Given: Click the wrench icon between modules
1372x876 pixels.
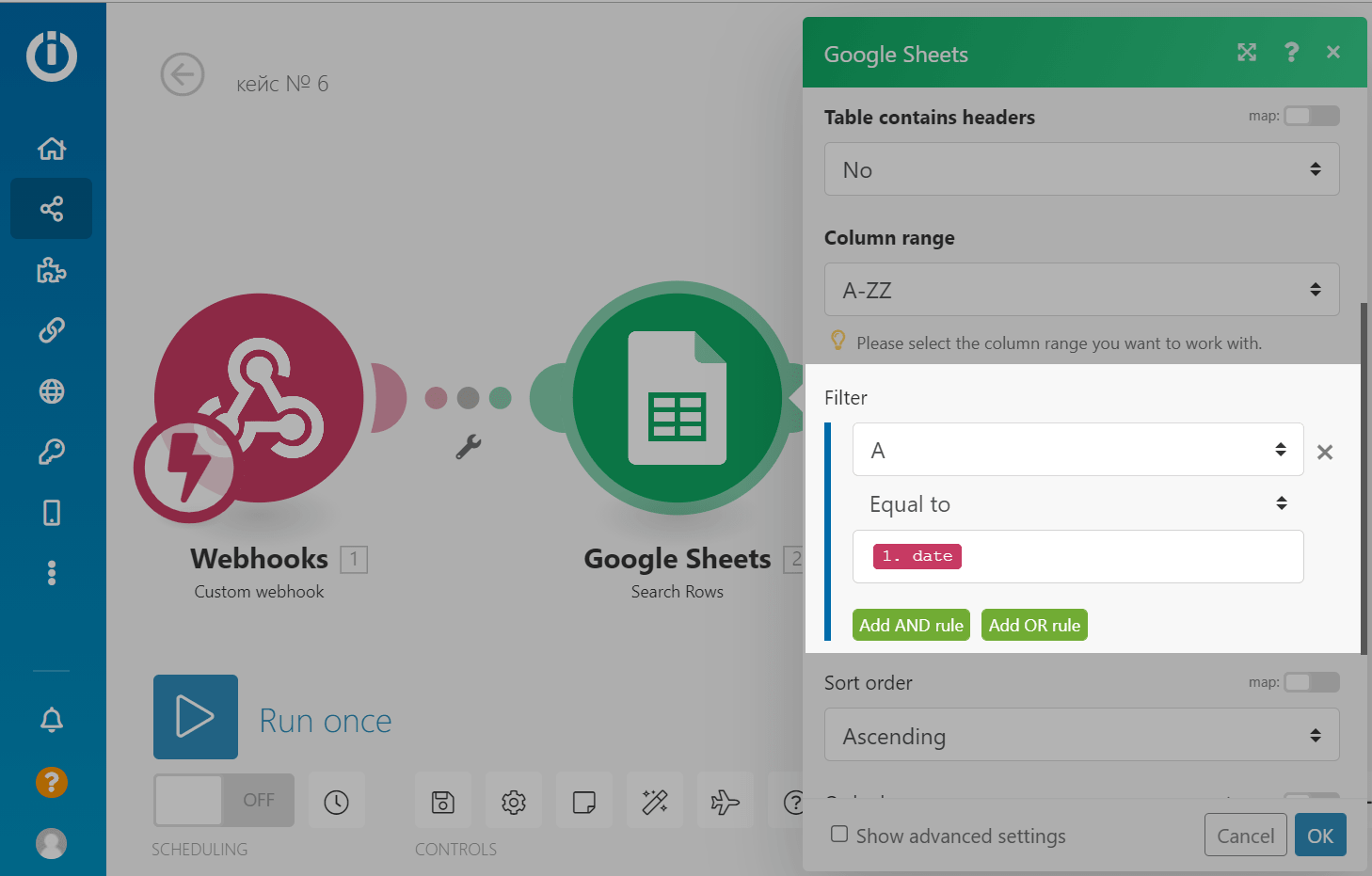Looking at the screenshot, I should tap(468, 446).
